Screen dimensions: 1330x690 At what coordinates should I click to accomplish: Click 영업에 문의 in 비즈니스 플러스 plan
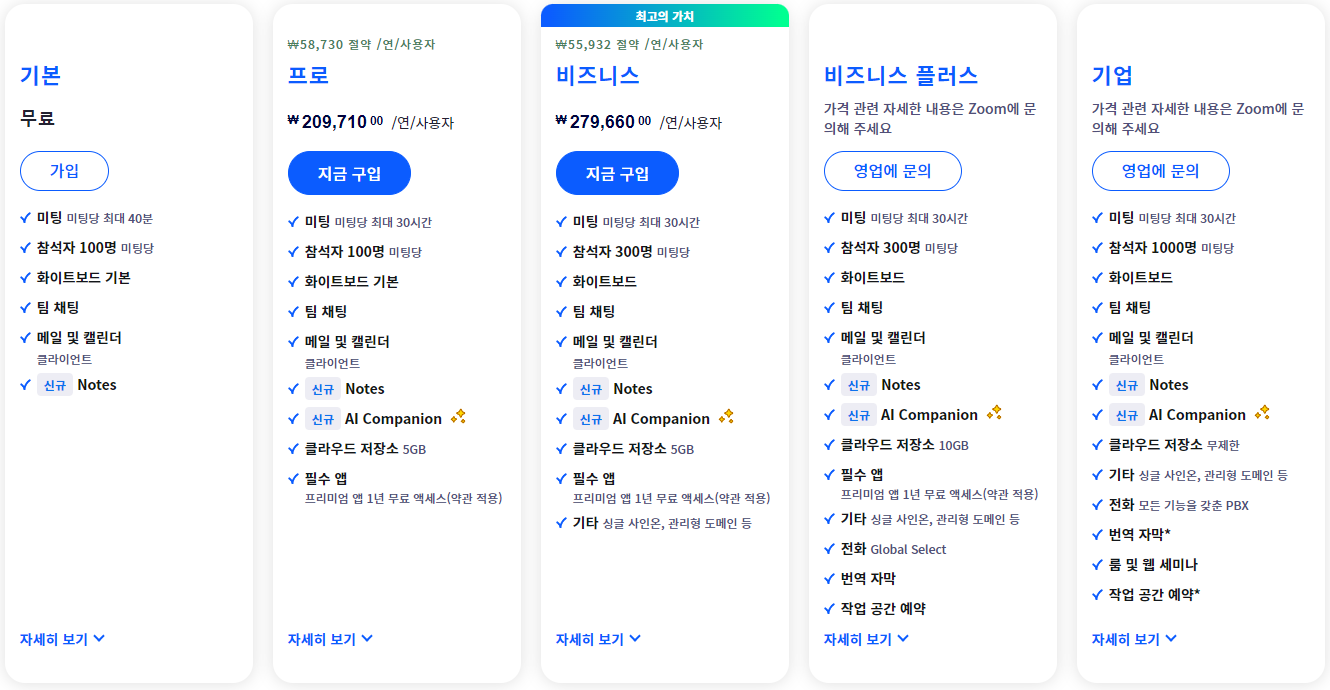[x=892, y=171]
